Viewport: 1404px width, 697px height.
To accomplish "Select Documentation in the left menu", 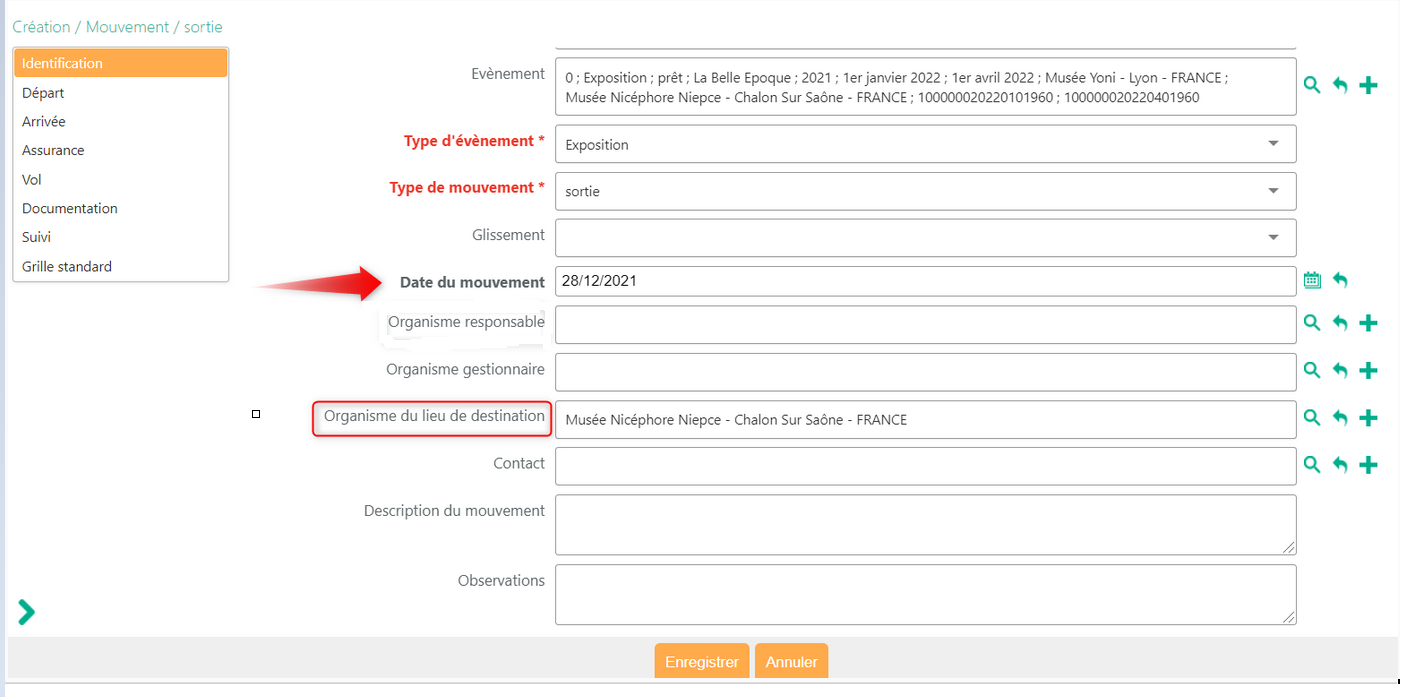I will tap(70, 208).
